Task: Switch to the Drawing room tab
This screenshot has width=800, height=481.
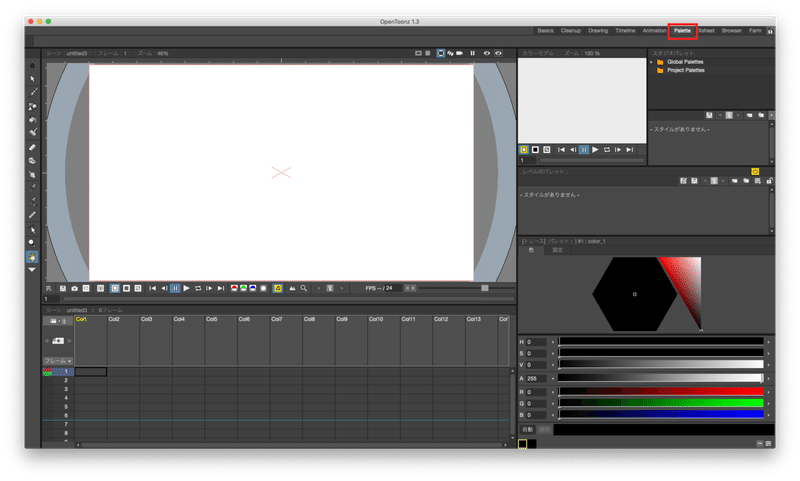Action: click(x=598, y=31)
